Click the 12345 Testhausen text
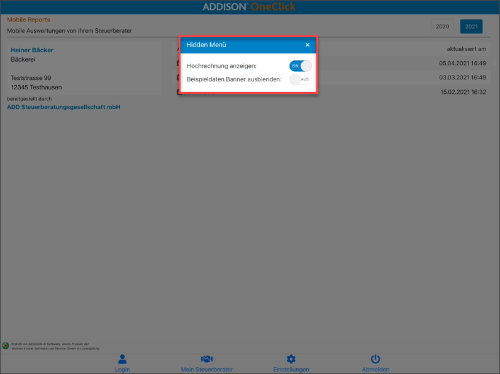Viewport: 500px width, 374px height. coord(36,87)
